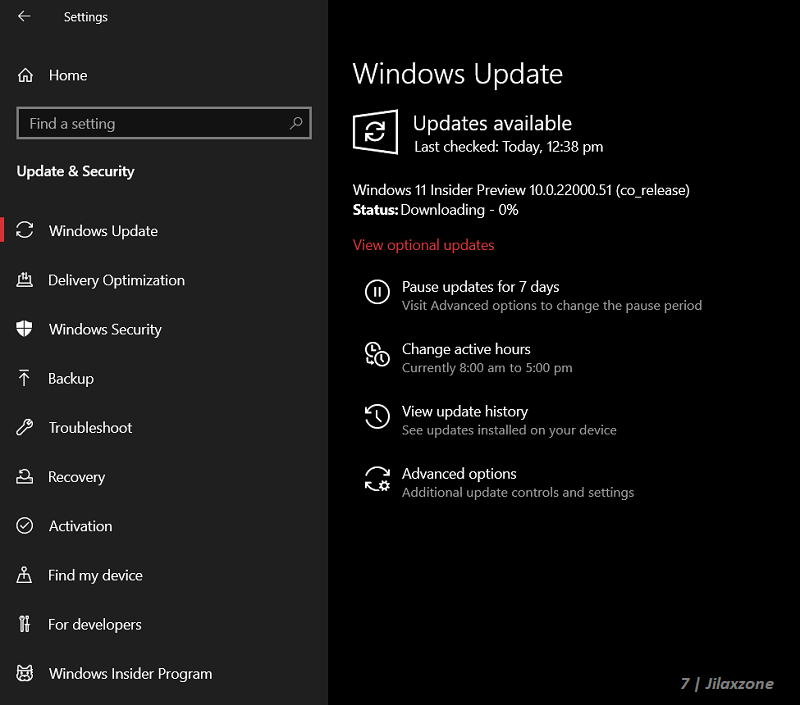Screen dimensions: 800x705
Task: Navigate to Recovery settings
Action: [77, 477]
